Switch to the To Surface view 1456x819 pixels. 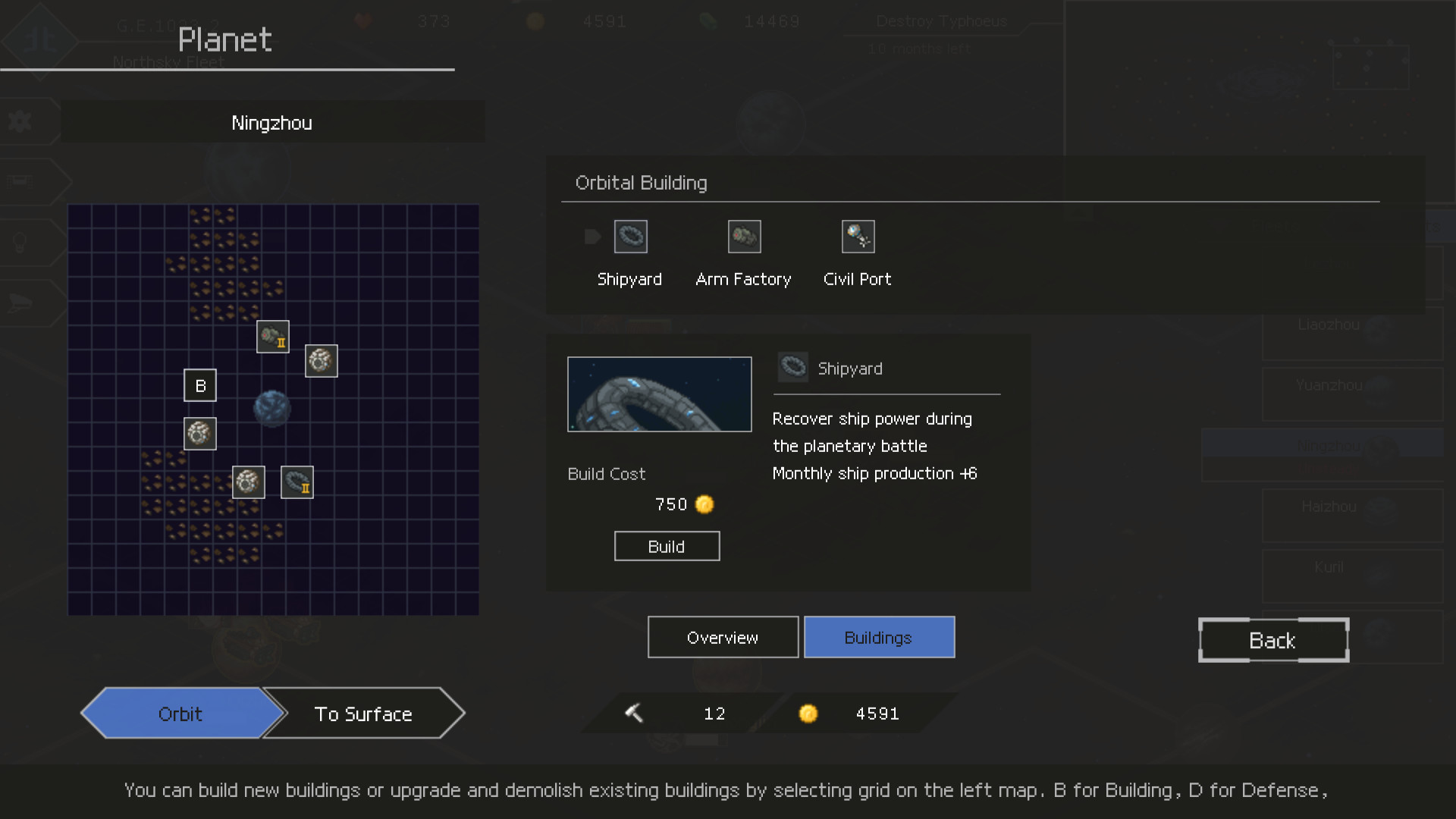362,713
